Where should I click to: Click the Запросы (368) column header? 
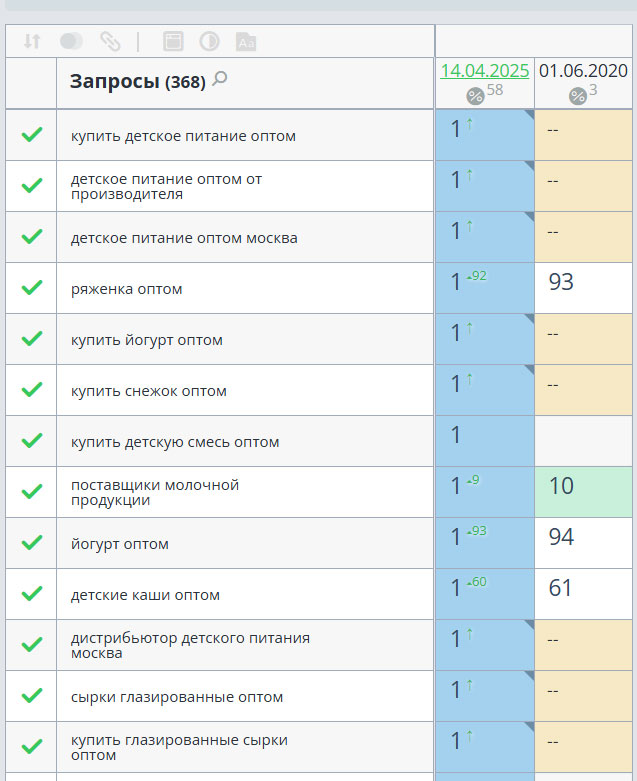137,82
